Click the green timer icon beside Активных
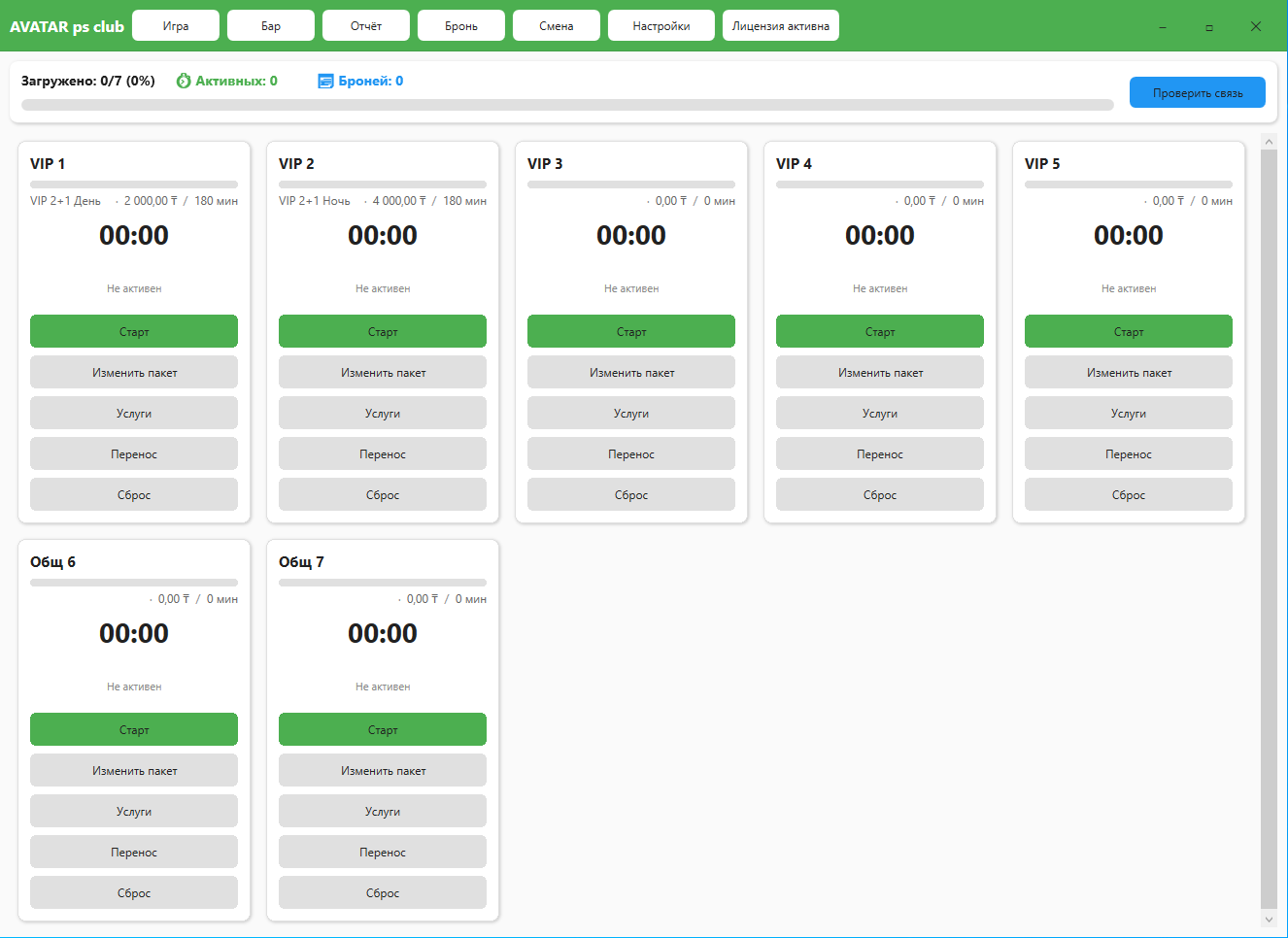1288x938 pixels. click(184, 81)
